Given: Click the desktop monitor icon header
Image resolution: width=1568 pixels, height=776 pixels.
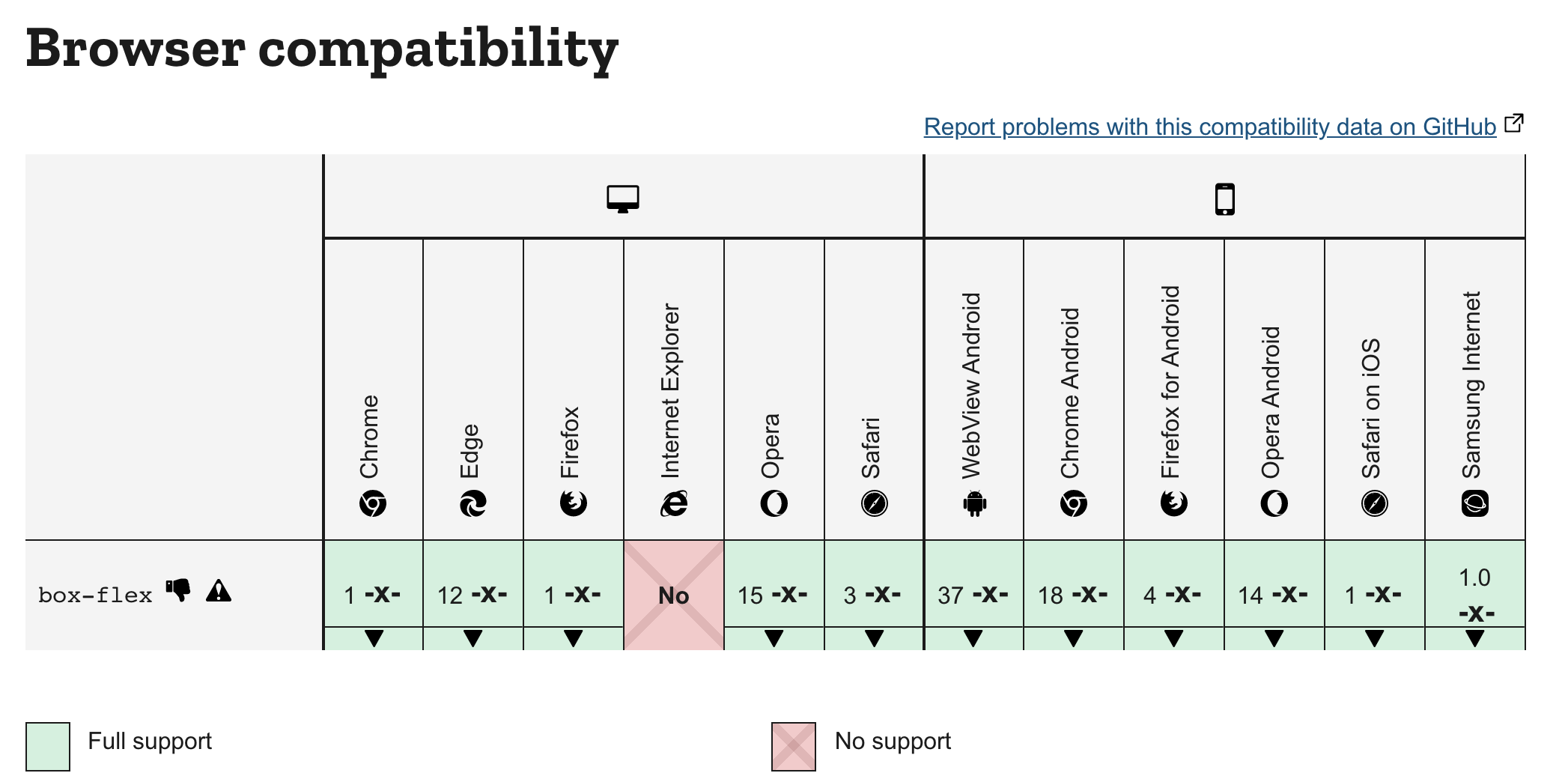Looking at the screenshot, I should coord(623,198).
